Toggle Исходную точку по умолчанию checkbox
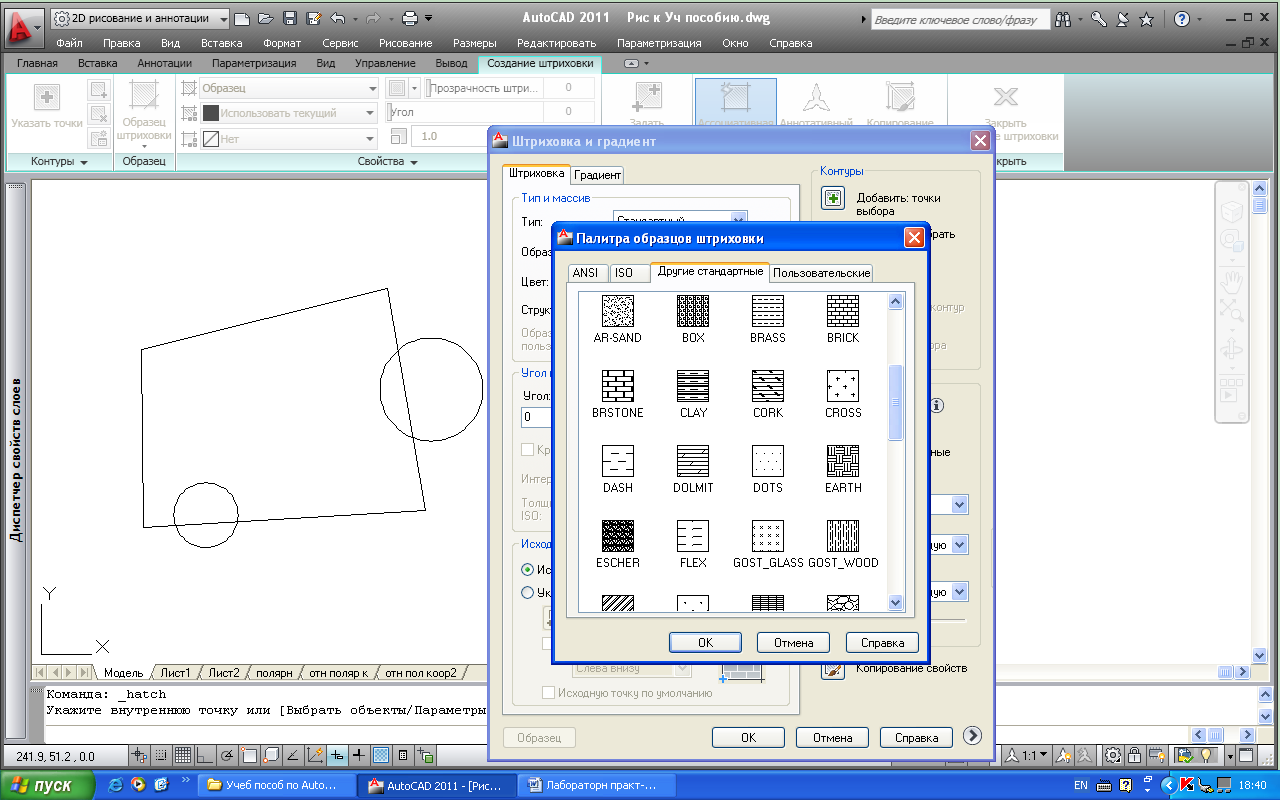Image resolution: width=1280 pixels, height=800 pixels. [548, 692]
